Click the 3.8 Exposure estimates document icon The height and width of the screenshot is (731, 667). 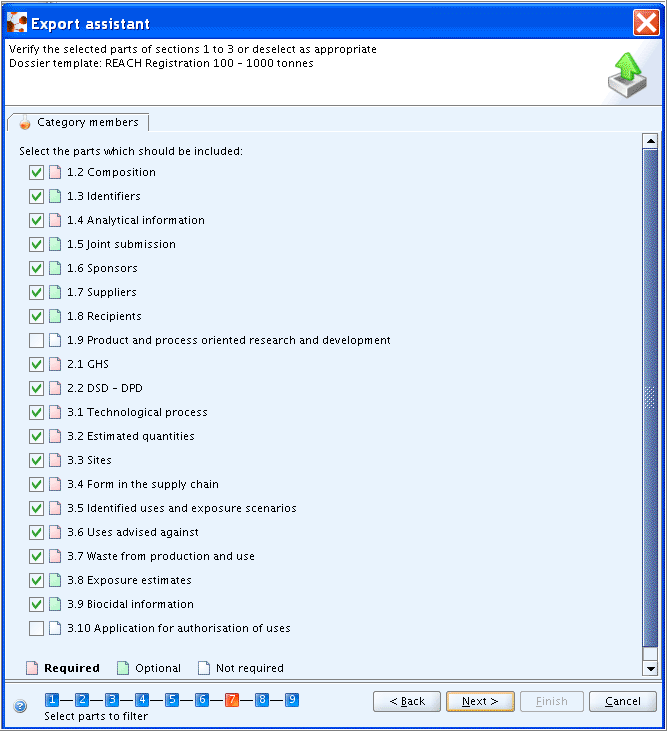pyautogui.click(x=55, y=580)
